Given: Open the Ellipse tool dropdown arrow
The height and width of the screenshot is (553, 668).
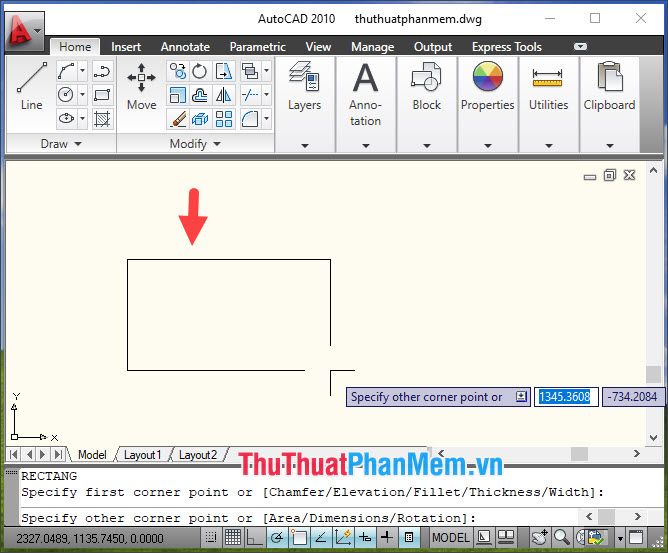Looking at the screenshot, I should coord(83,118).
